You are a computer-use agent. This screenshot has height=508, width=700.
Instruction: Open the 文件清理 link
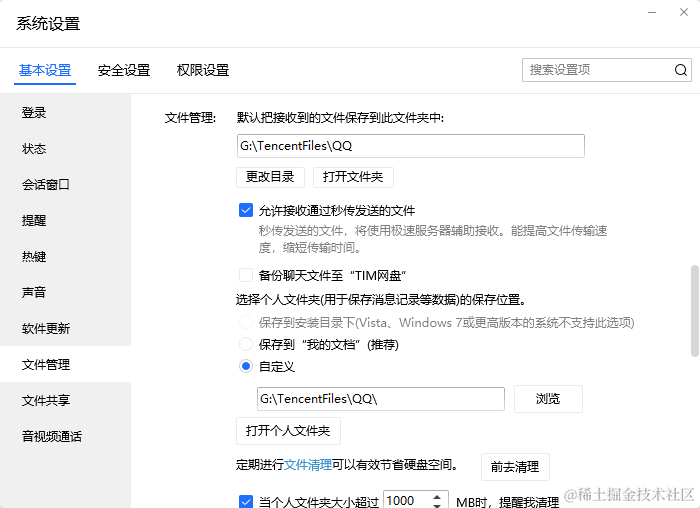tap(308, 465)
